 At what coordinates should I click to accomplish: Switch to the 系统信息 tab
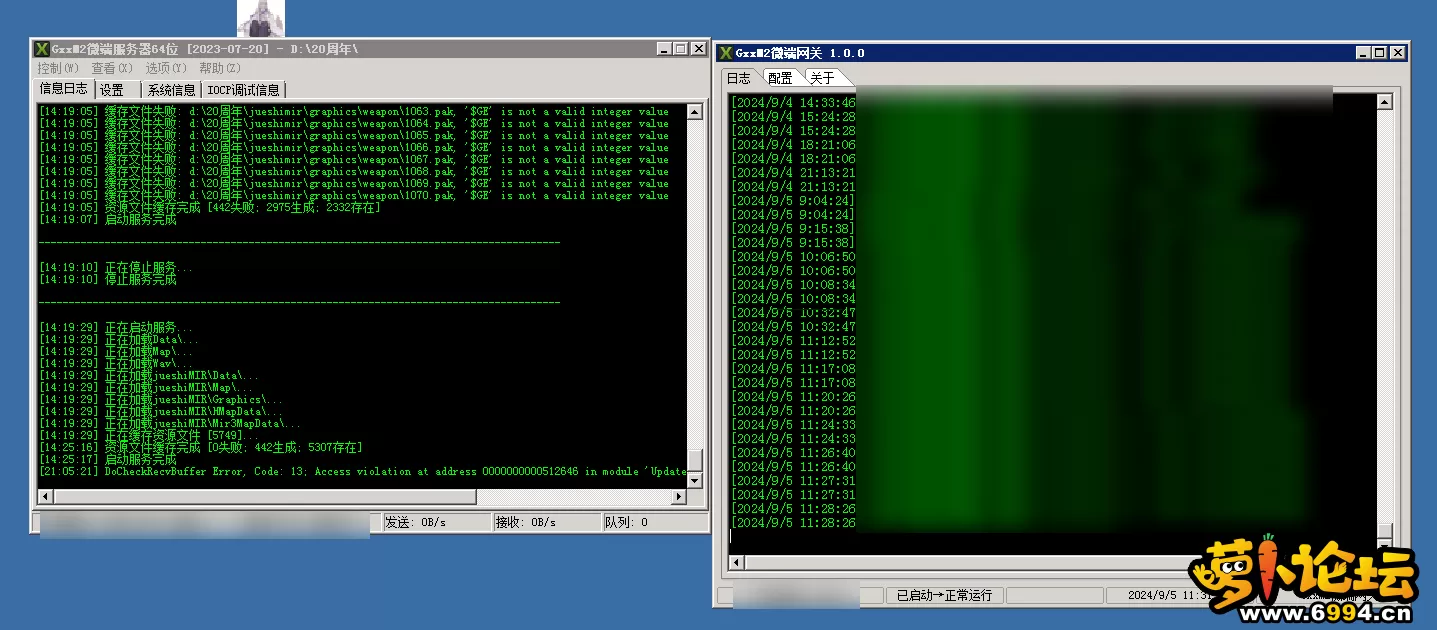[x=171, y=90]
